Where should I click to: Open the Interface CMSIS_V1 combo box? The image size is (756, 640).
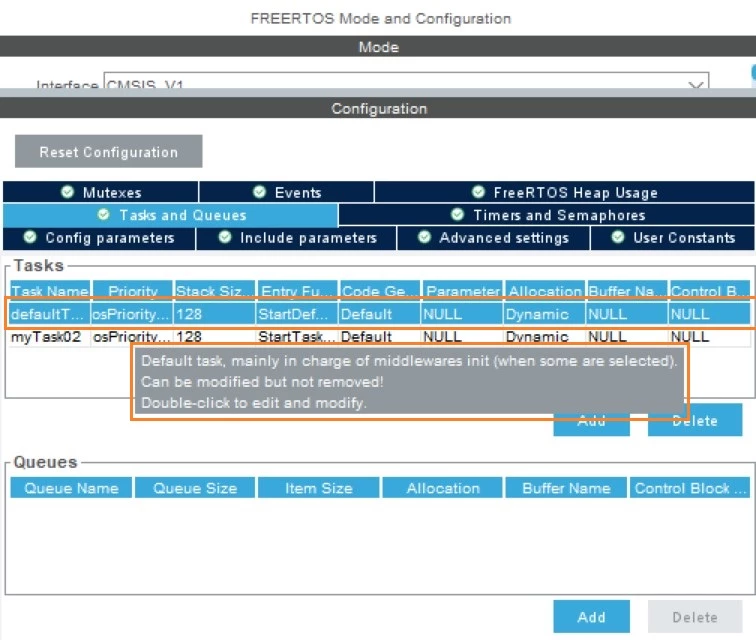[x=406, y=81]
